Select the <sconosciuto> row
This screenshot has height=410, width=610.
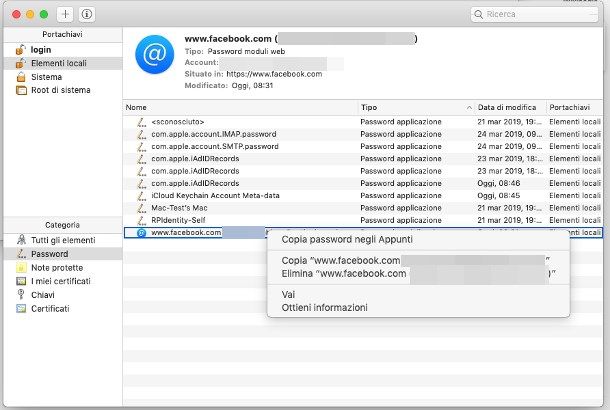point(363,122)
